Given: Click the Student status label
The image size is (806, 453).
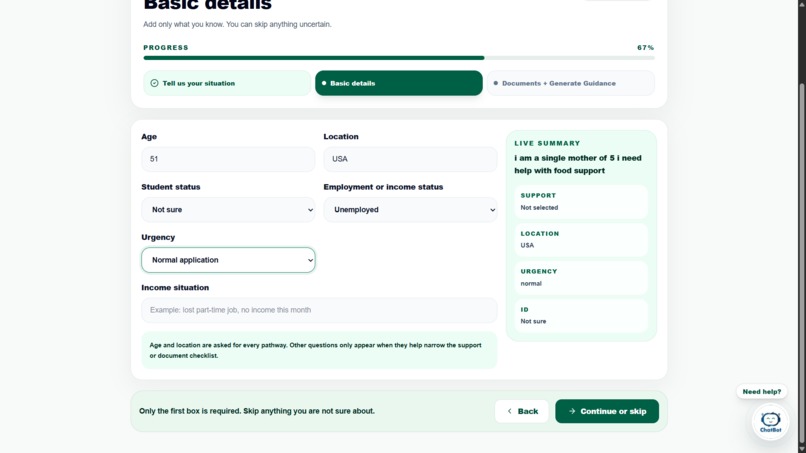Looking at the screenshot, I should [171, 187].
